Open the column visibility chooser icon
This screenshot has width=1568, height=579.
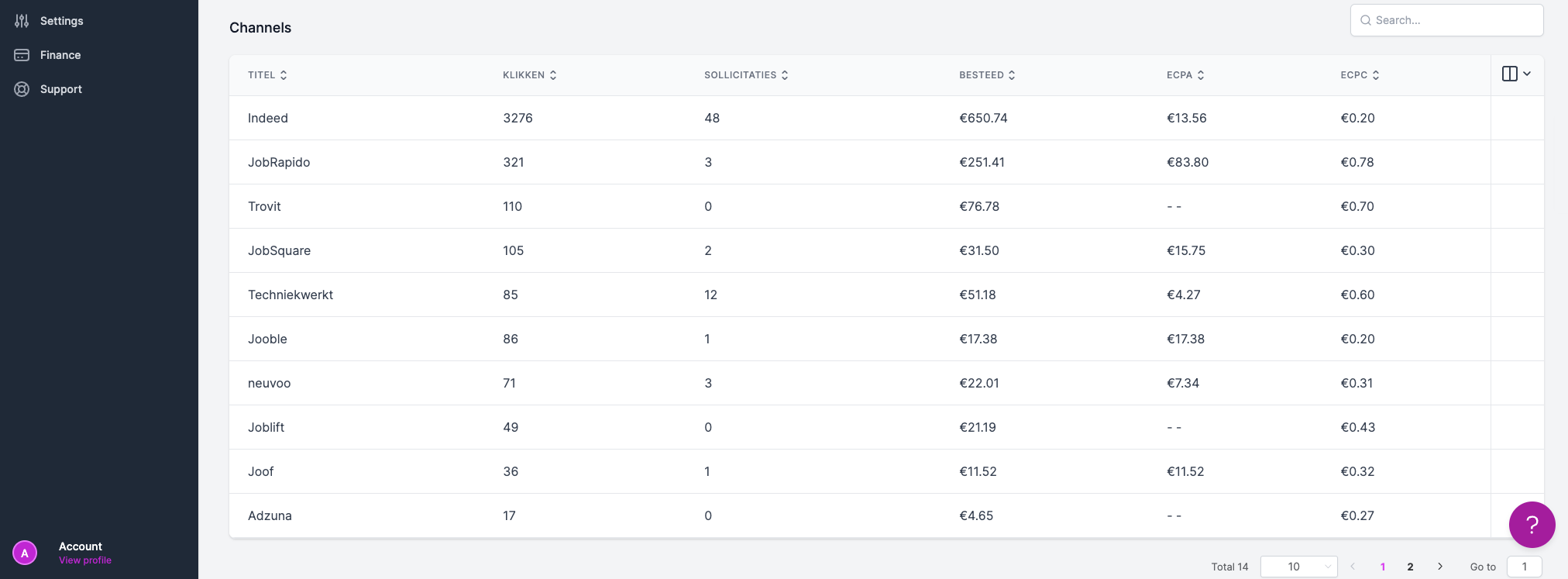point(1516,74)
